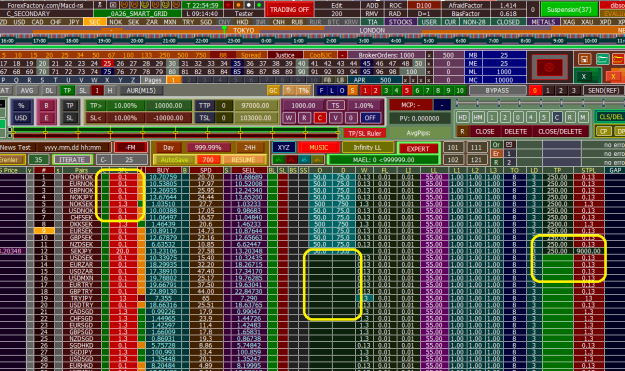Click the 9000.00 cell in STPL column
This screenshot has width=625, height=371.
coord(588,251)
